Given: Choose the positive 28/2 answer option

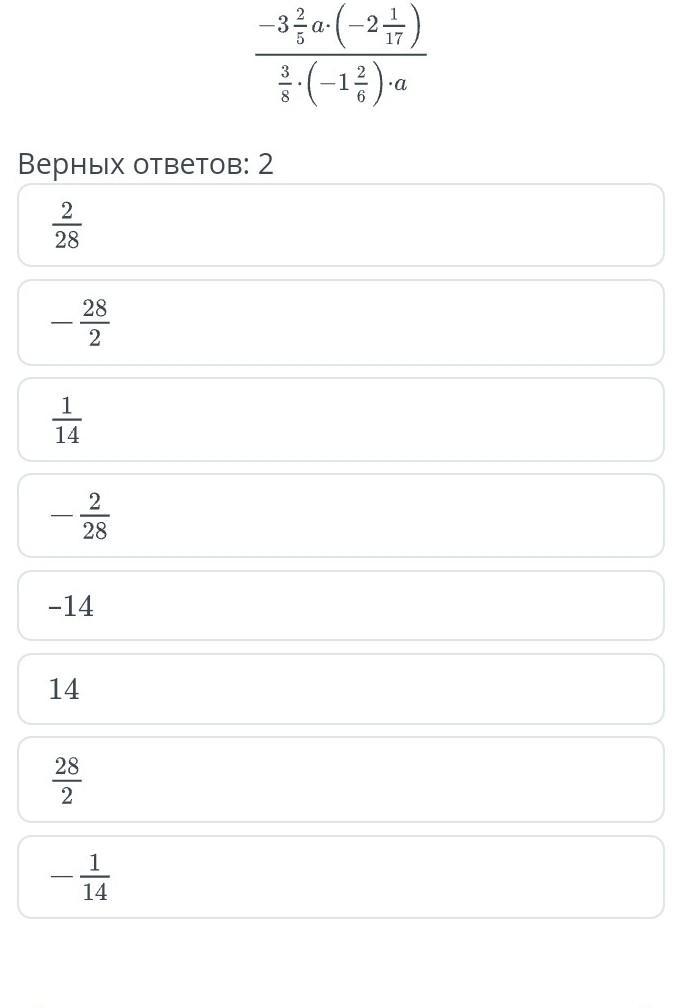Looking at the screenshot, I should click(340, 780).
